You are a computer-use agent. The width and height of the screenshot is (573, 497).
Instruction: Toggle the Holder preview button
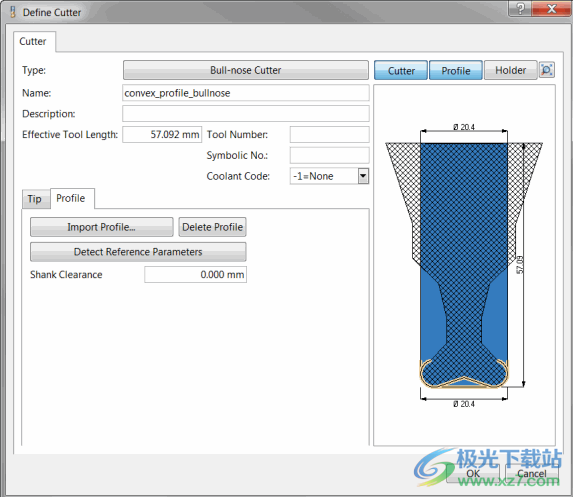point(511,70)
